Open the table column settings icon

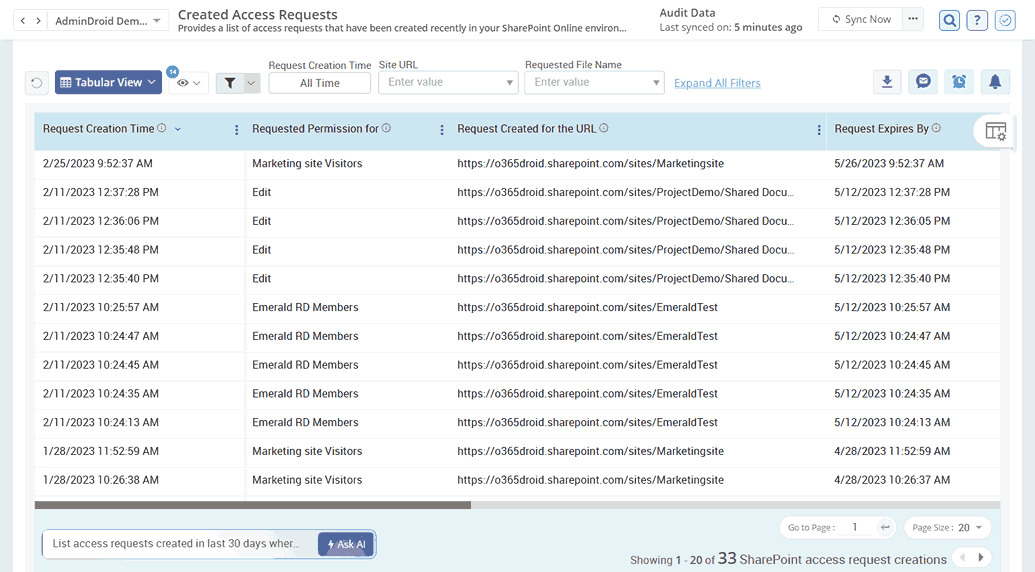pyautogui.click(x=995, y=131)
